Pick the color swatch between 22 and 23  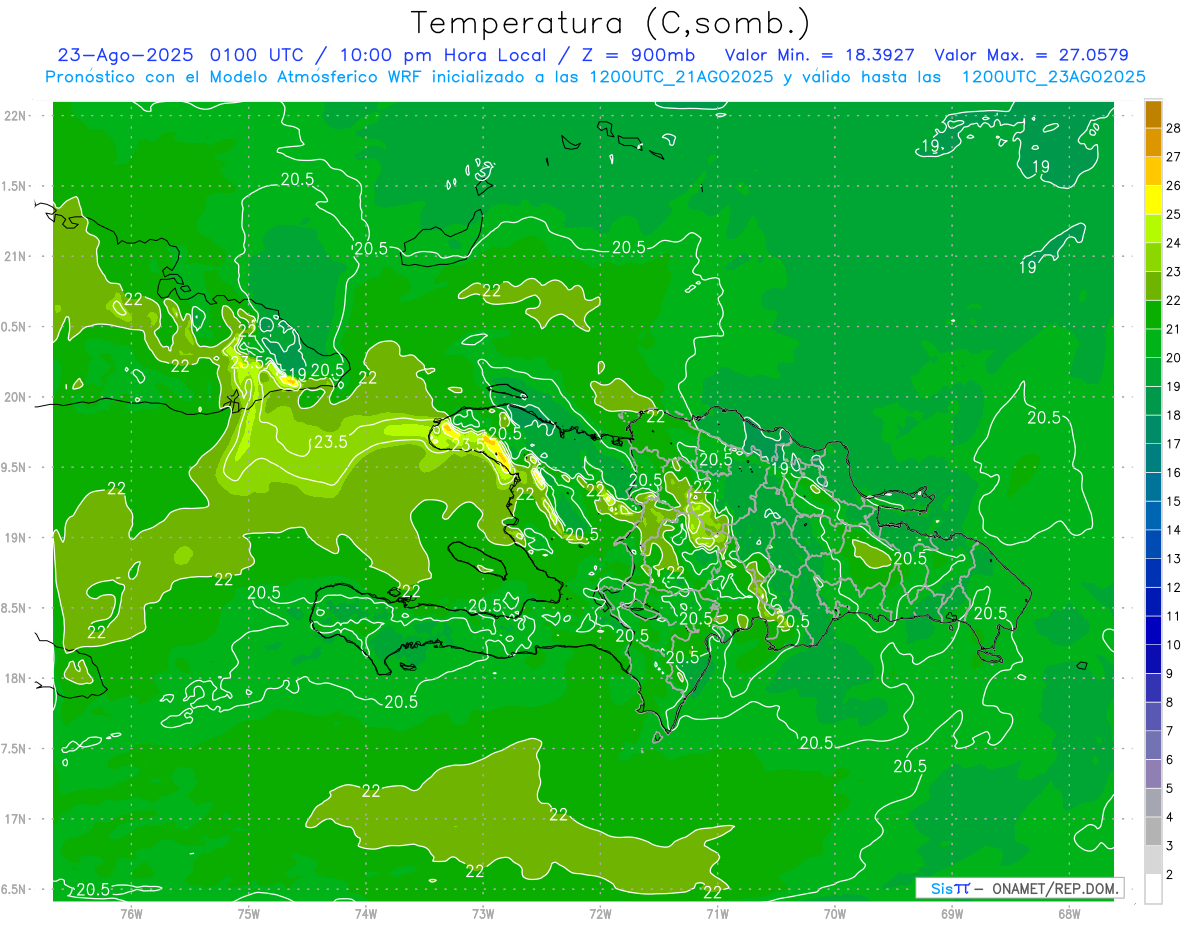click(x=1153, y=286)
